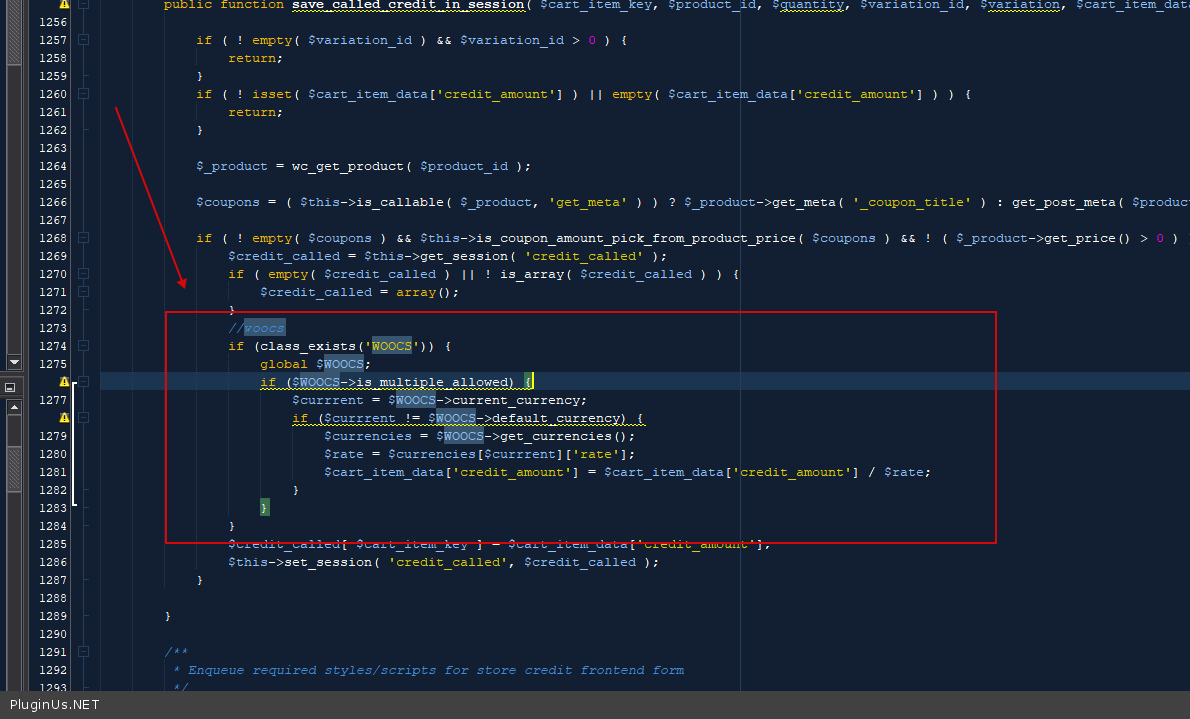Collapse the save_called_credit_in_session function fold

[x=83, y=5]
